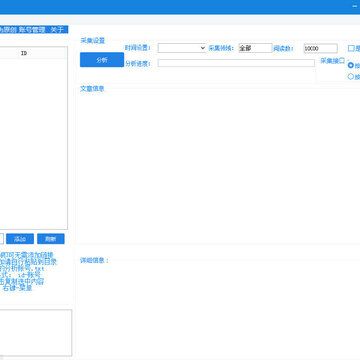The image size is (360, 360).
Task: Open the 账号管理 menu
Action: (32, 30)
